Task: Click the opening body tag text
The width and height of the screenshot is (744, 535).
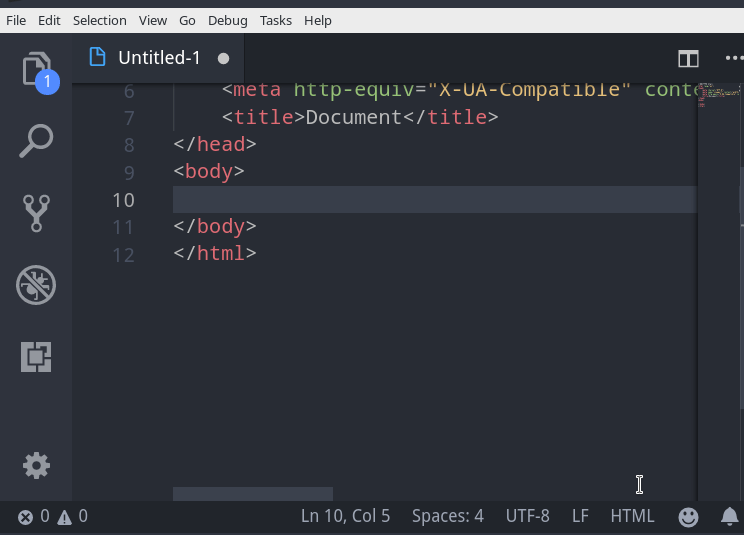Action: tap(209, 171)
